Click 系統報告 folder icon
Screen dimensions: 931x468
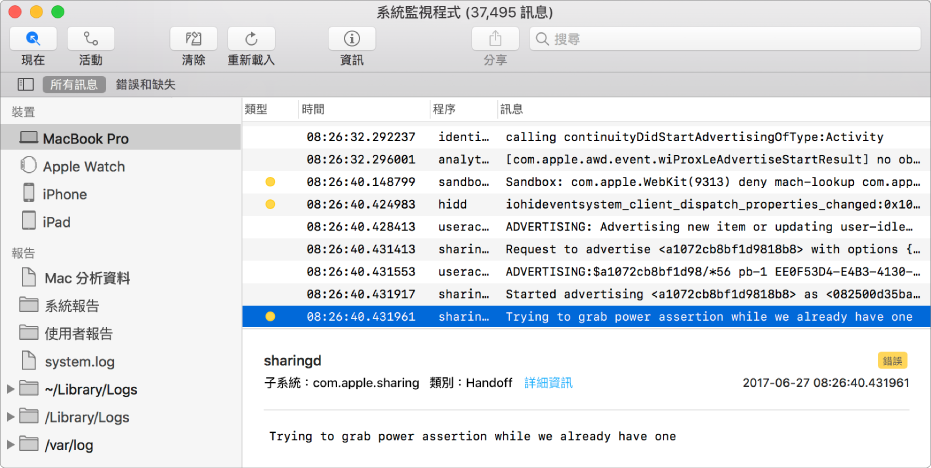[28, 305]
